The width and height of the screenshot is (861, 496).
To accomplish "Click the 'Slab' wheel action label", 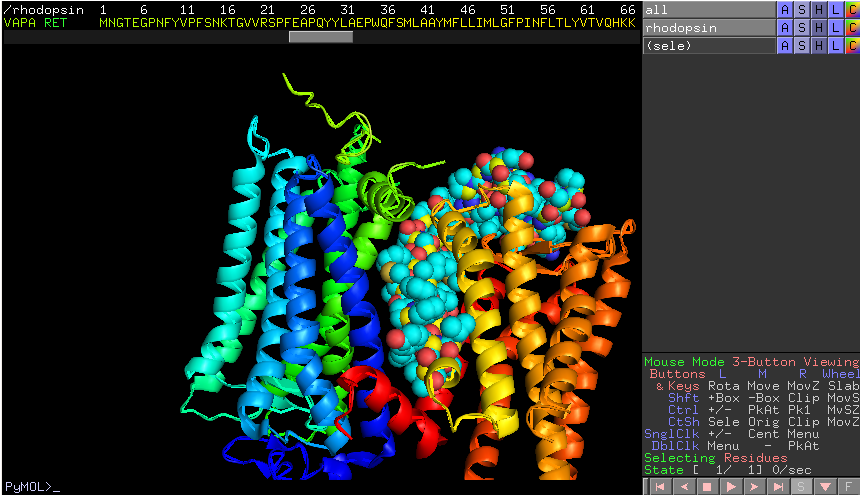I will (x=843, y=386).
